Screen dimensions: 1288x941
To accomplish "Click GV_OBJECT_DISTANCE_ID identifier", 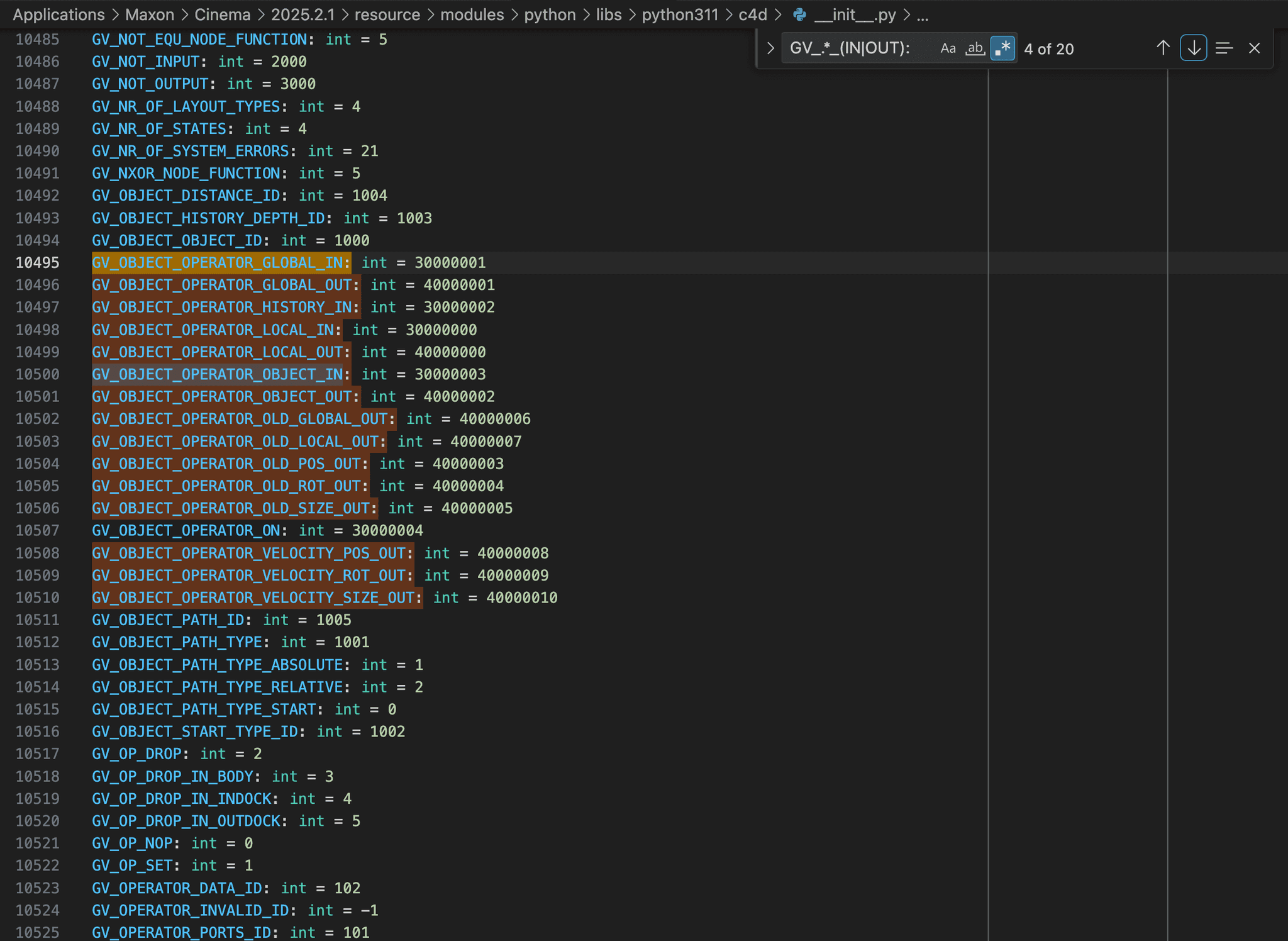I will pyautogui.click(x=186, y=196).
